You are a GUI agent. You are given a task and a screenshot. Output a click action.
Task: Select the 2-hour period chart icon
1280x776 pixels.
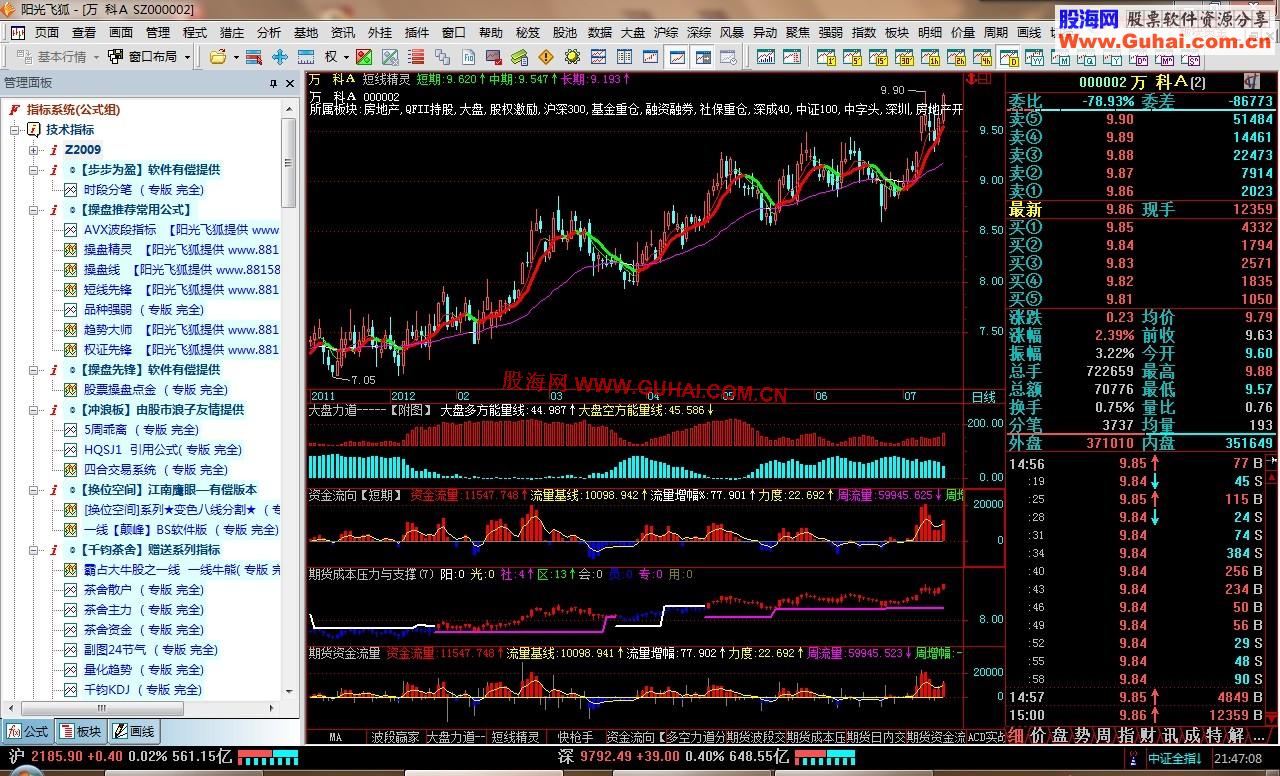coord(956,57)
